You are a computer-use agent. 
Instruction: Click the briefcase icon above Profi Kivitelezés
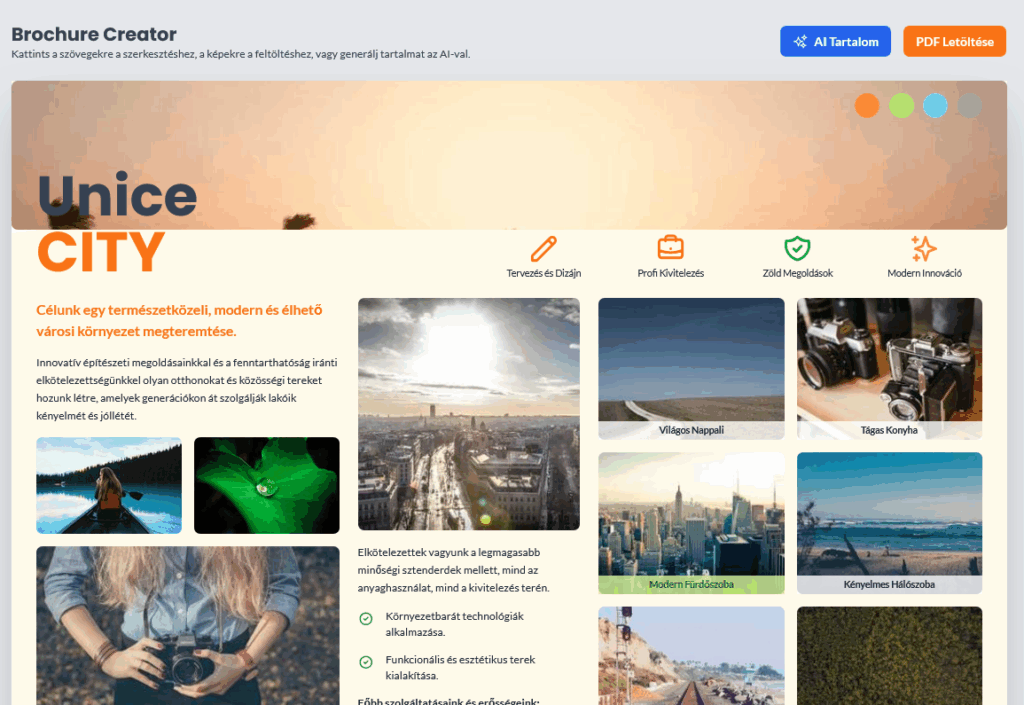tap(670, 247)
